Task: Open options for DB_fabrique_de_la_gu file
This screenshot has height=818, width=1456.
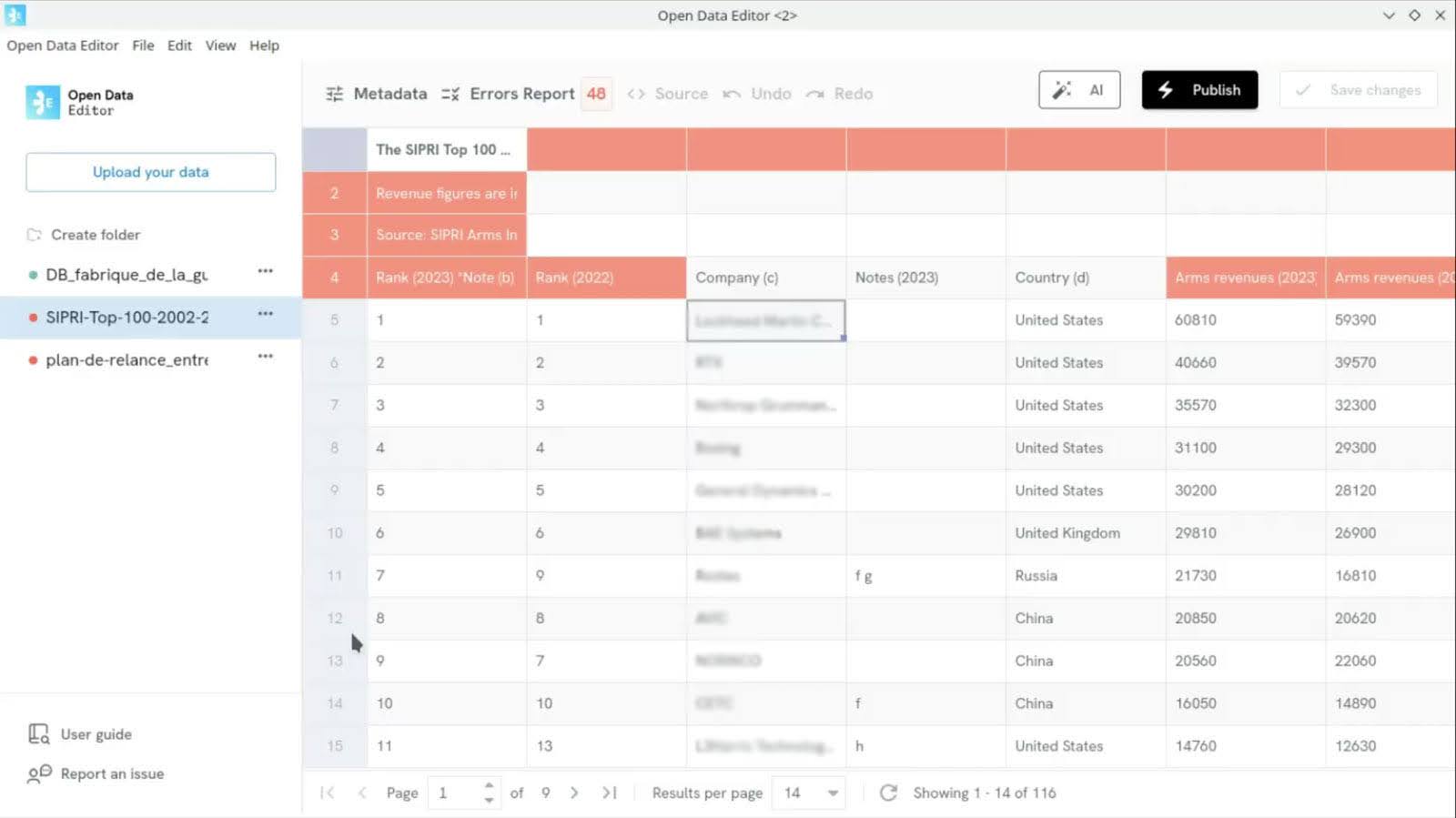Action: [265, 271]
